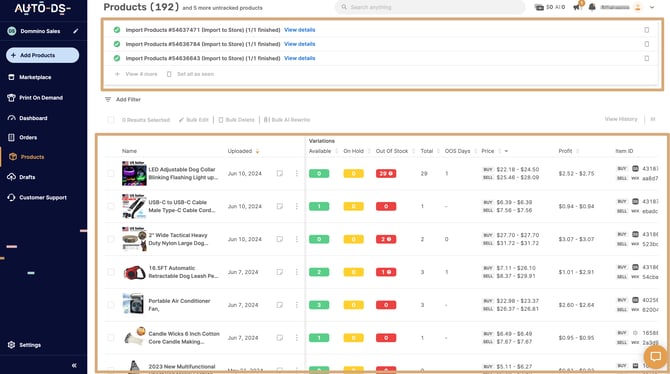Select Portable Air Conditioner Fan checkbox

(x=111, y=305)
